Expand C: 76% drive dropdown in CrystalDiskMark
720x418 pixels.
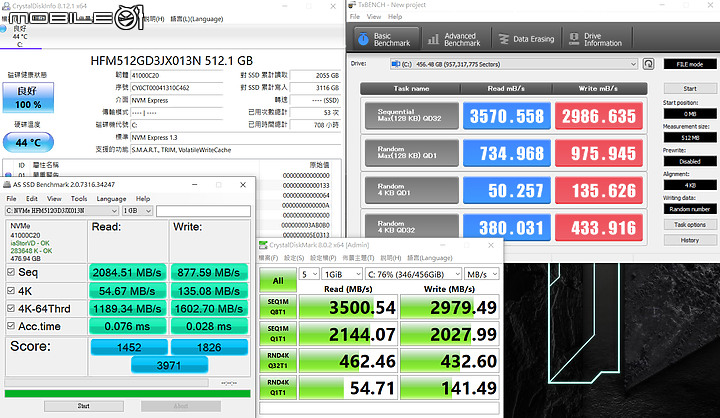pos(413,274)
